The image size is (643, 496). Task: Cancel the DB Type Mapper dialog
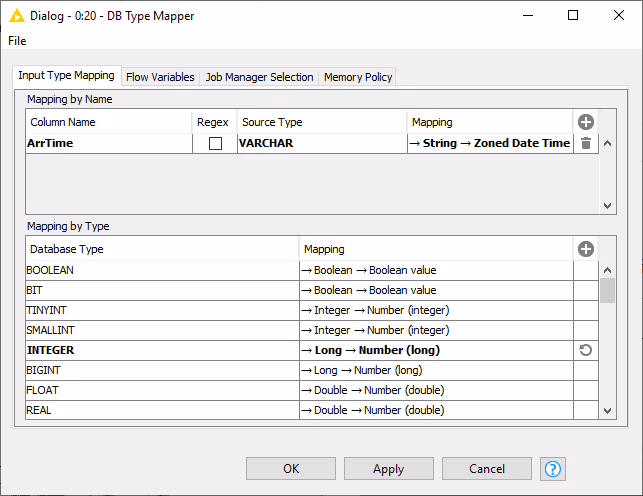(x=487, y=469)
